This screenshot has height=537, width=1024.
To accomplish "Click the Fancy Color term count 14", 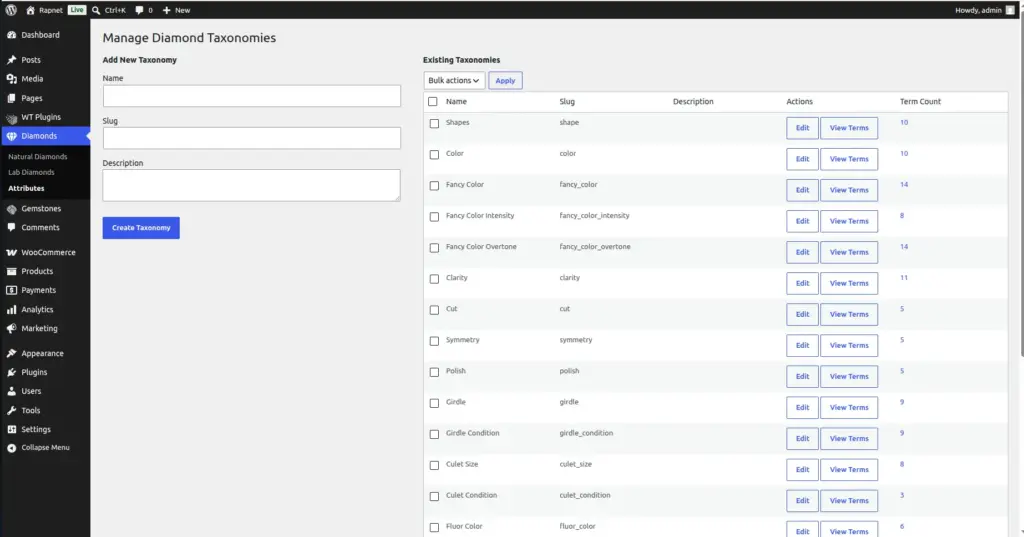I will click(904, 185).
